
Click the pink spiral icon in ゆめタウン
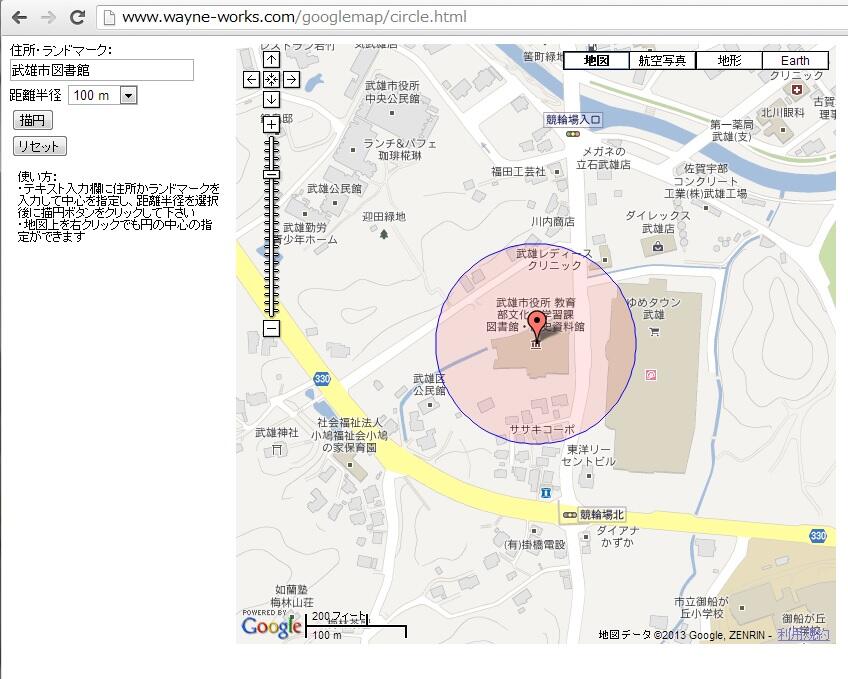click(651, 374)
